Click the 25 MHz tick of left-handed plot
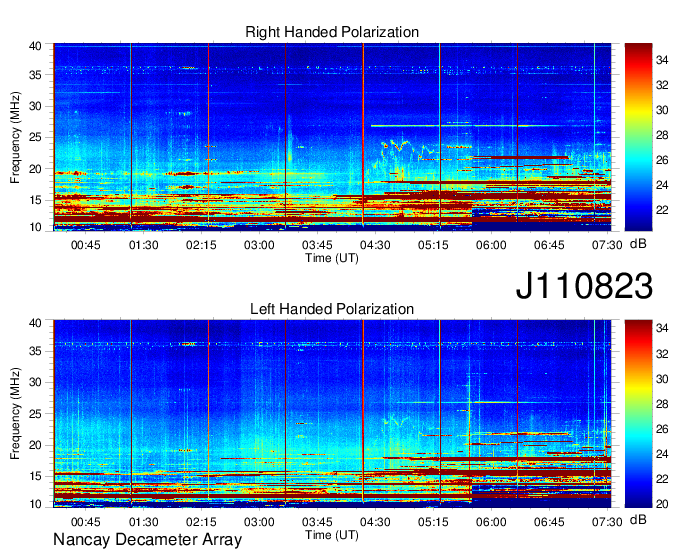Image resolution: width=680 pixels, height=552 pixels. point(36,414)
